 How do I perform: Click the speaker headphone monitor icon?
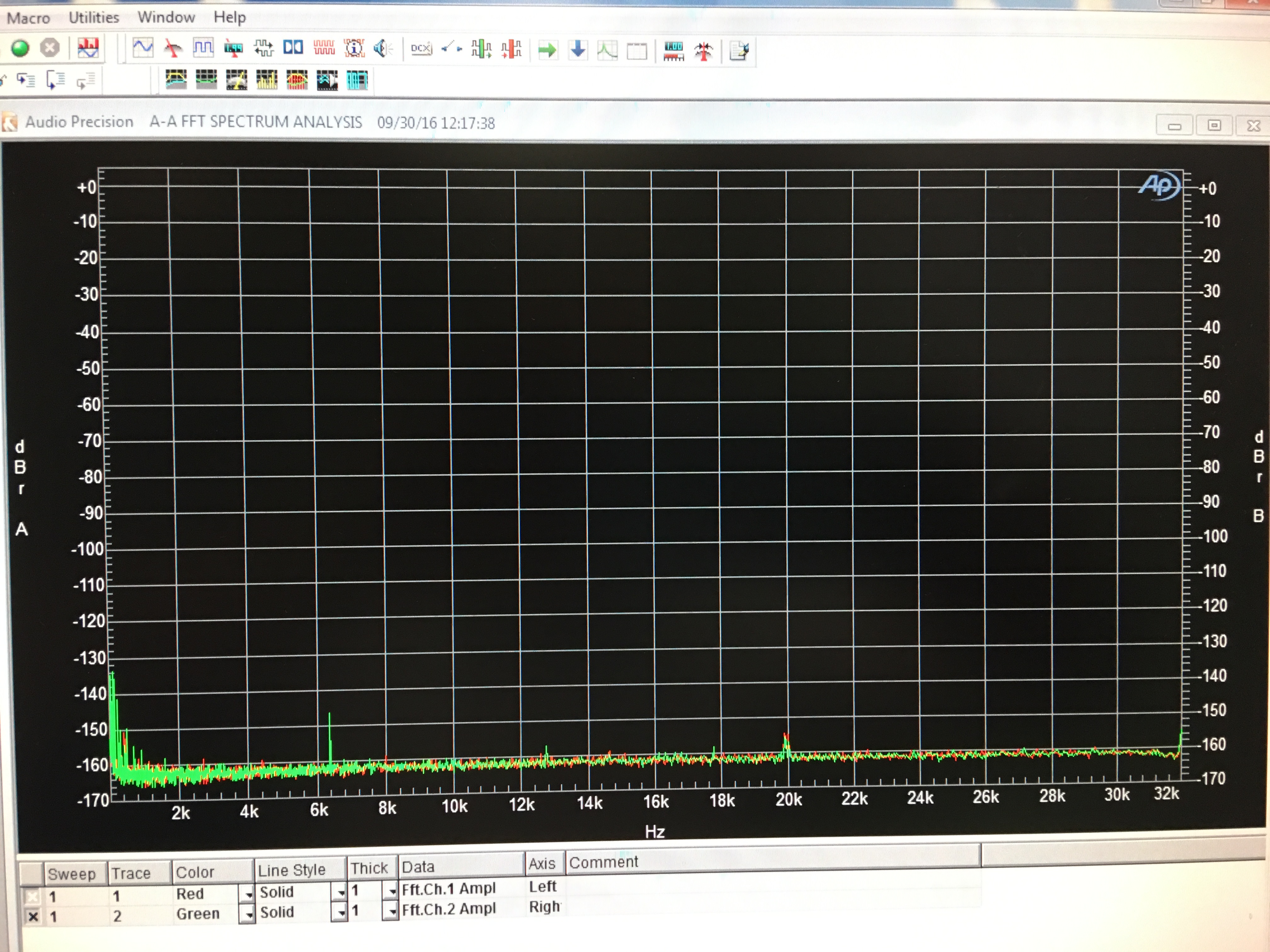tap(382, 49)
